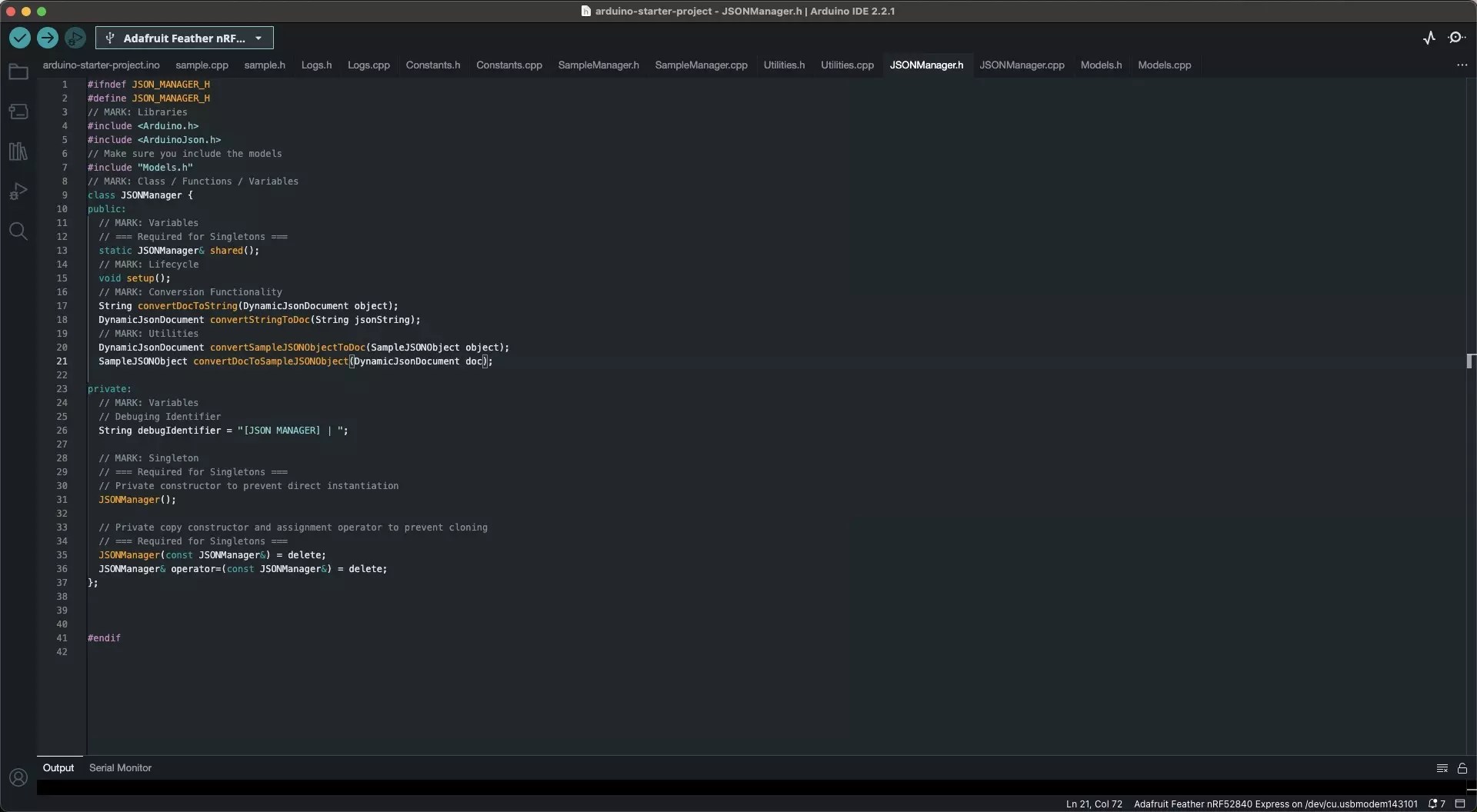Open the tab overflow menu
Image resolution: width=1477 pixels, height=812 pixels.
[x=1462, y=65]
